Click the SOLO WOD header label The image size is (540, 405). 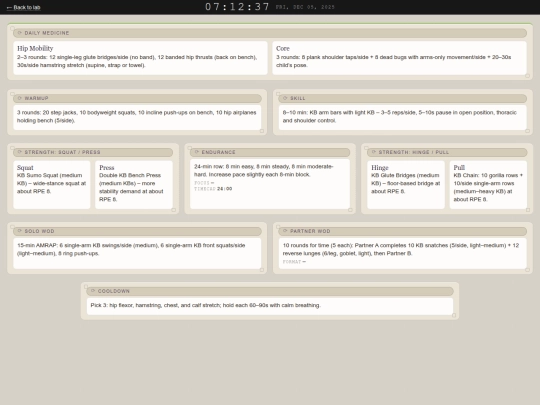[x=39, y=231]
